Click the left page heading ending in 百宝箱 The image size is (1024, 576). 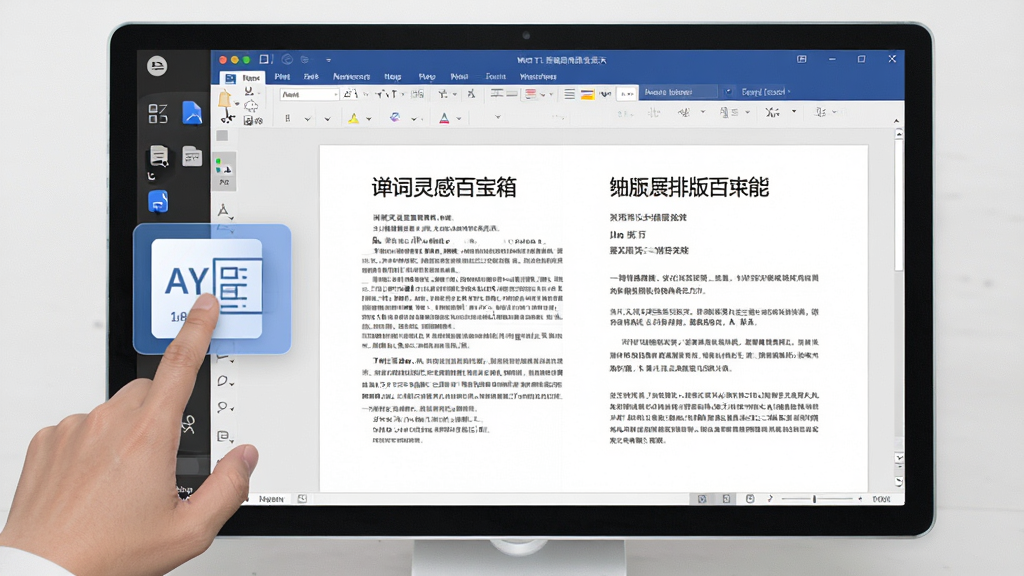tap(444, 187)
